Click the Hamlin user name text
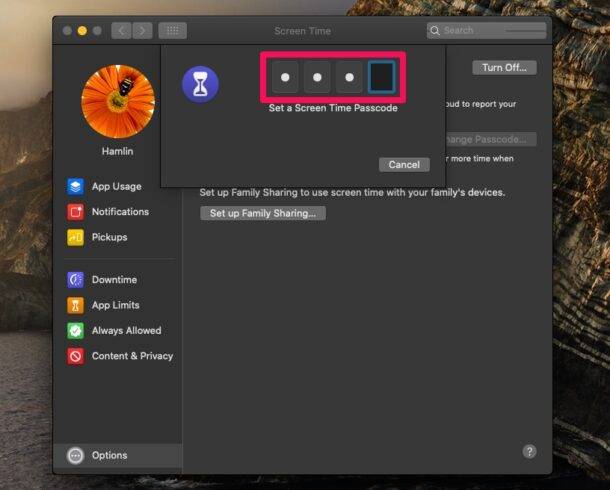 (117, 151)
